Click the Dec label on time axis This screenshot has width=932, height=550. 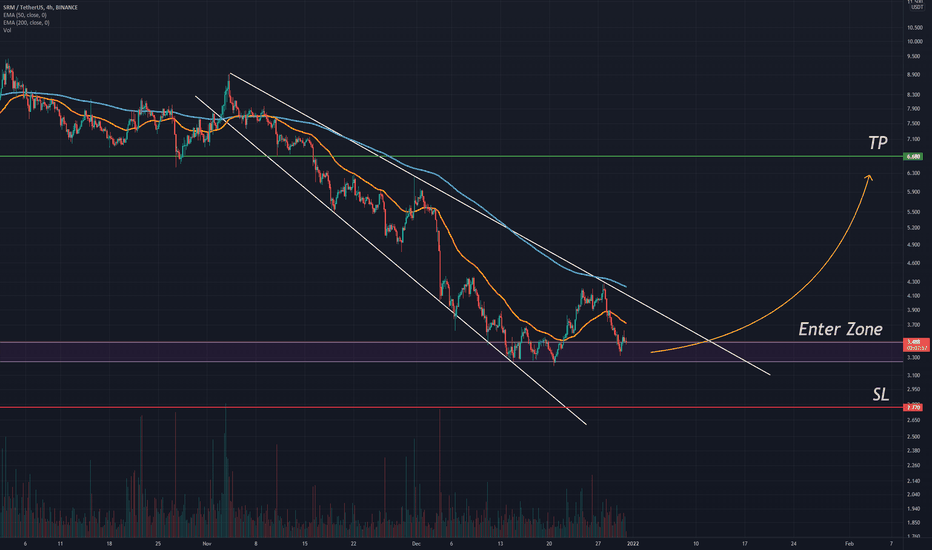(416, 543)
